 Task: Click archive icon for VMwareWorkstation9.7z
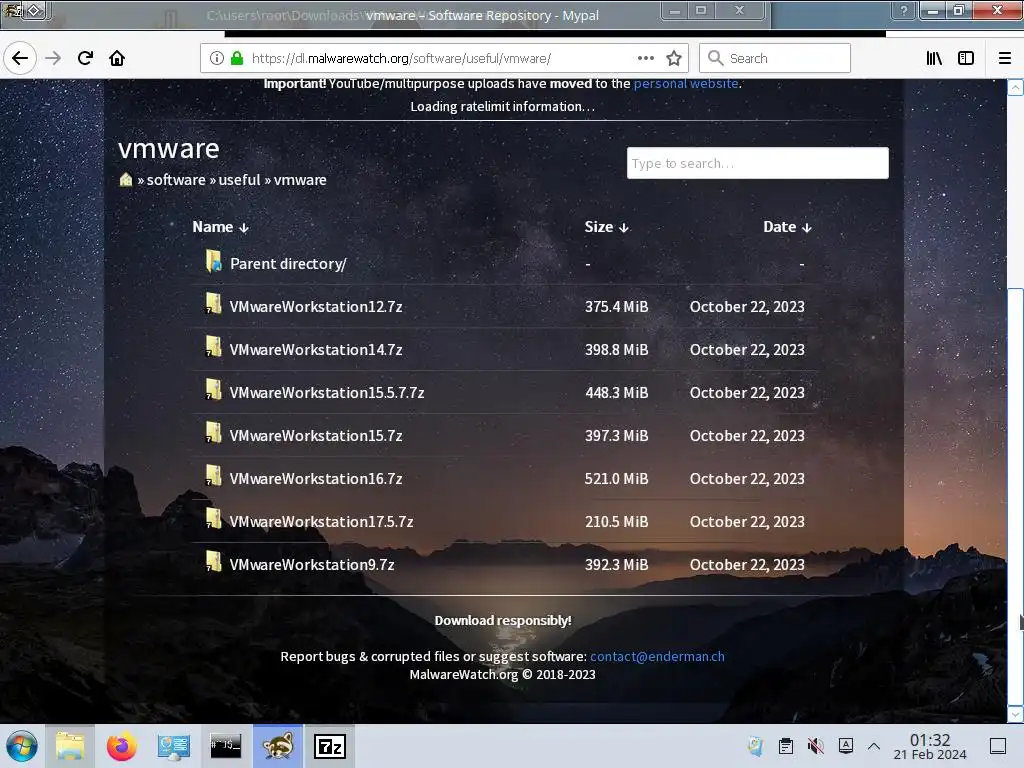214,562
